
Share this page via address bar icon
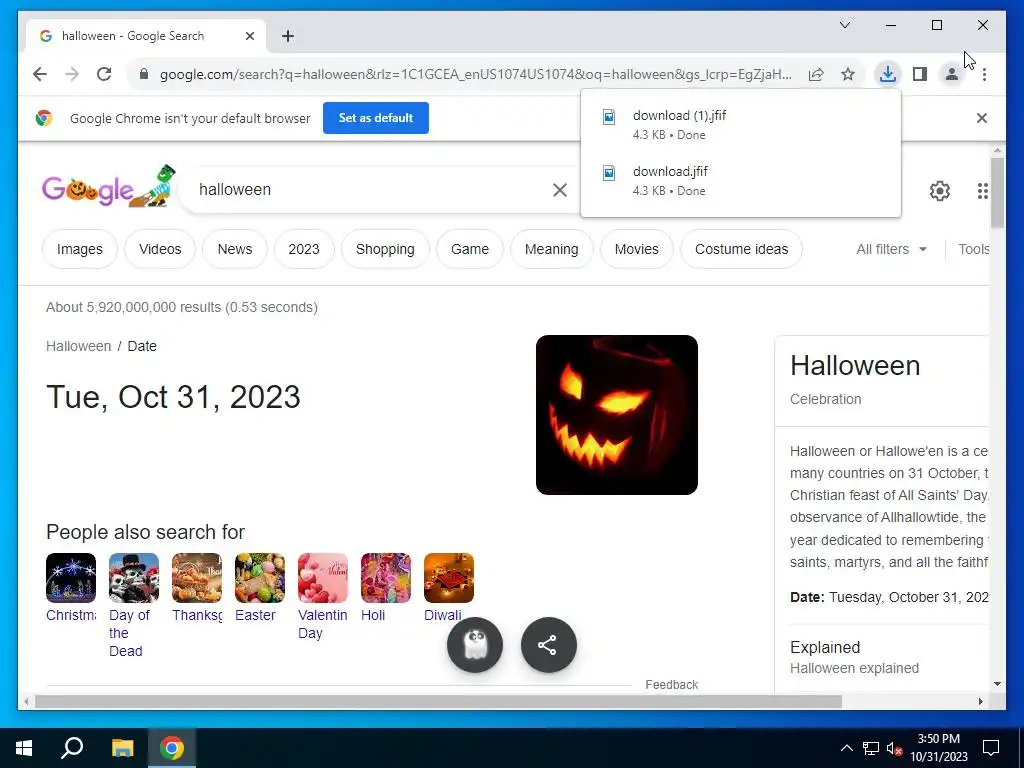[x=816, y=74]
